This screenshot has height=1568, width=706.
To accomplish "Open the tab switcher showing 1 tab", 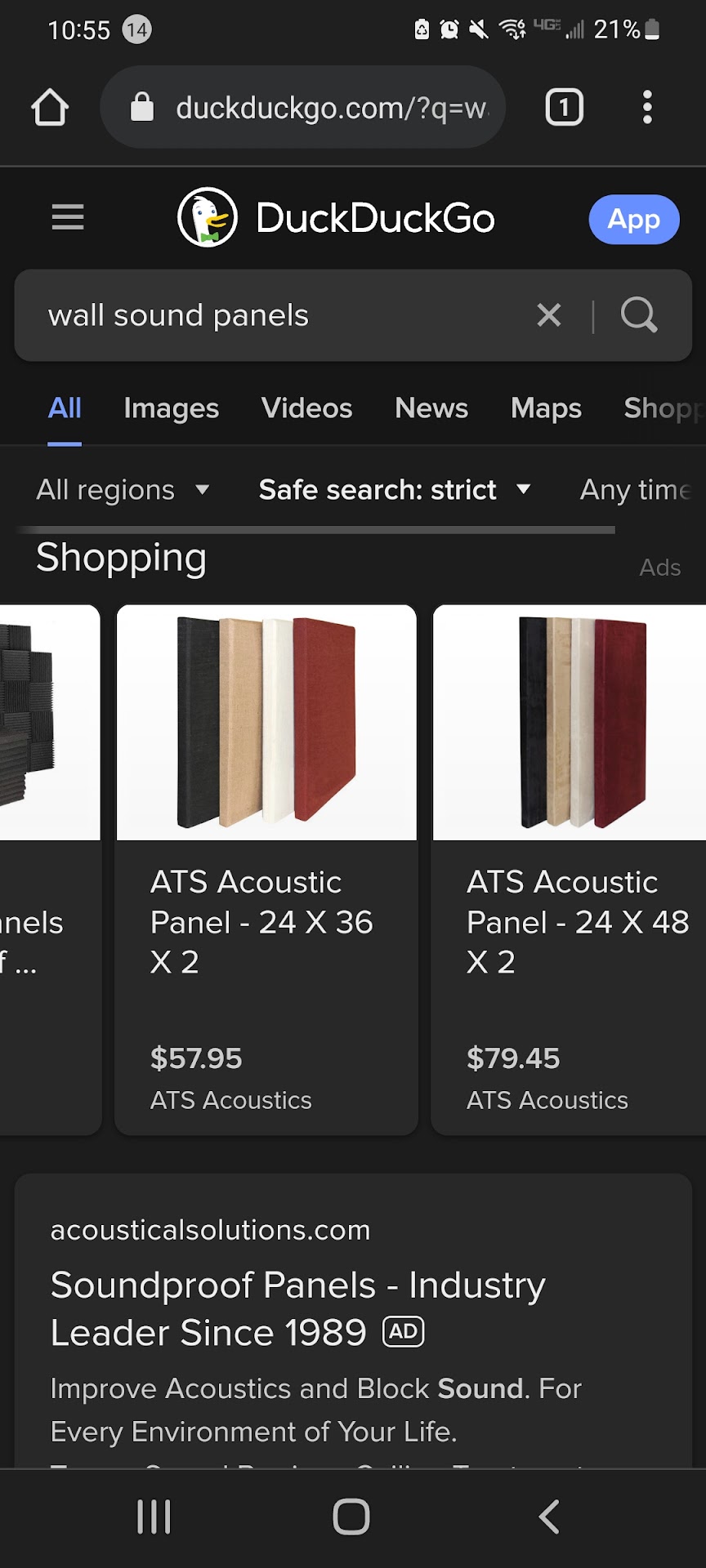I will tap(564, 107).
